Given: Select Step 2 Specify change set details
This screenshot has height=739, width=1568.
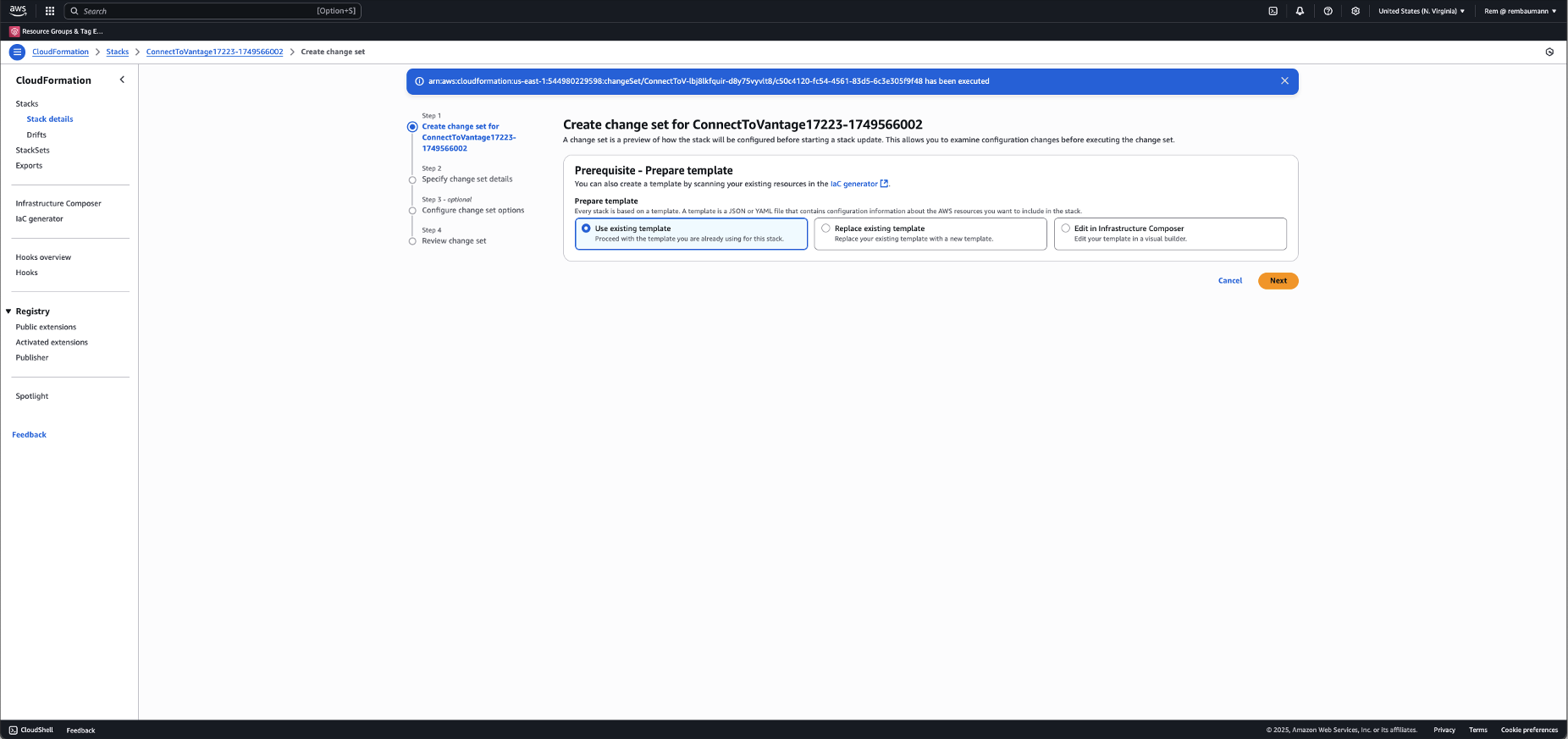Looking at the screenshot, I should coord(467,179).
